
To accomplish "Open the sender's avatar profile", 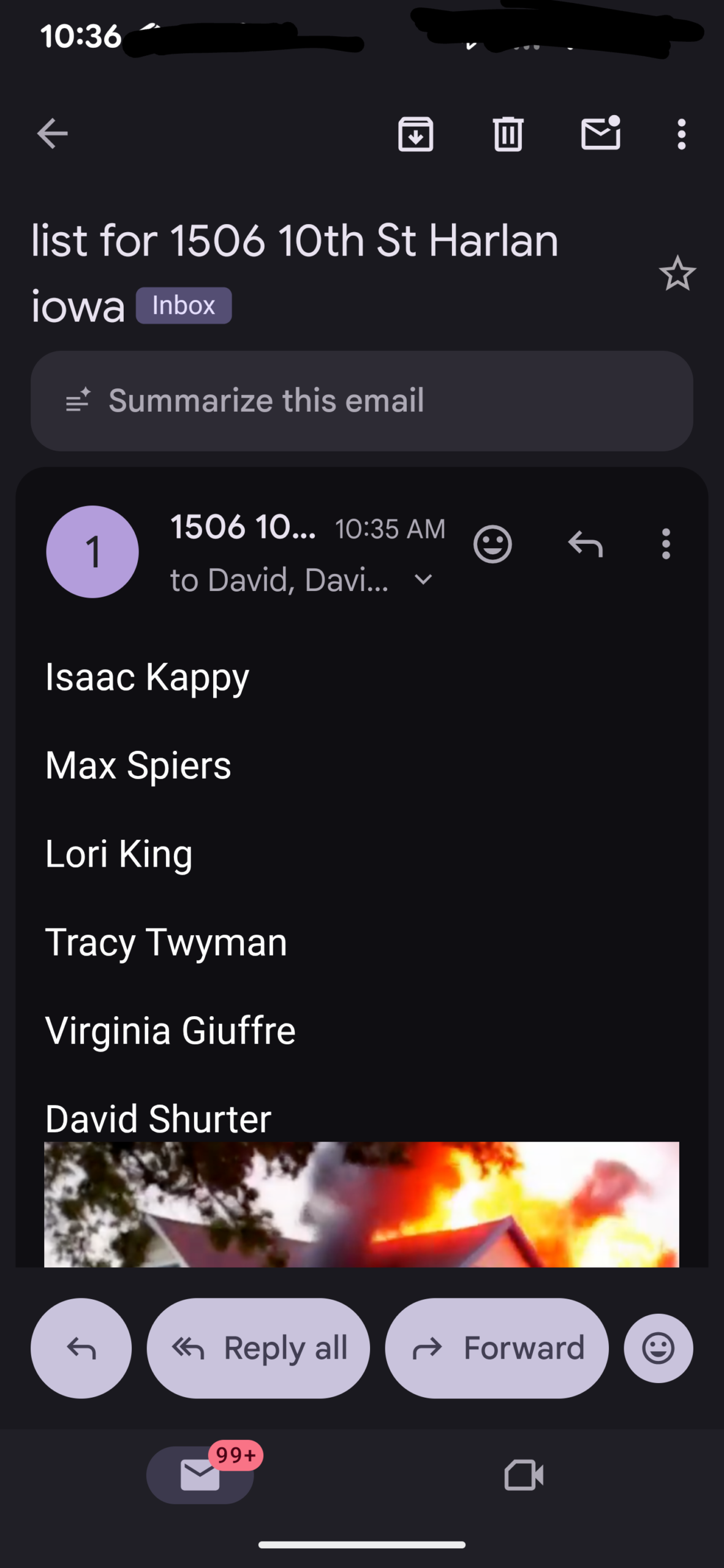I will [x=92, y=551].
